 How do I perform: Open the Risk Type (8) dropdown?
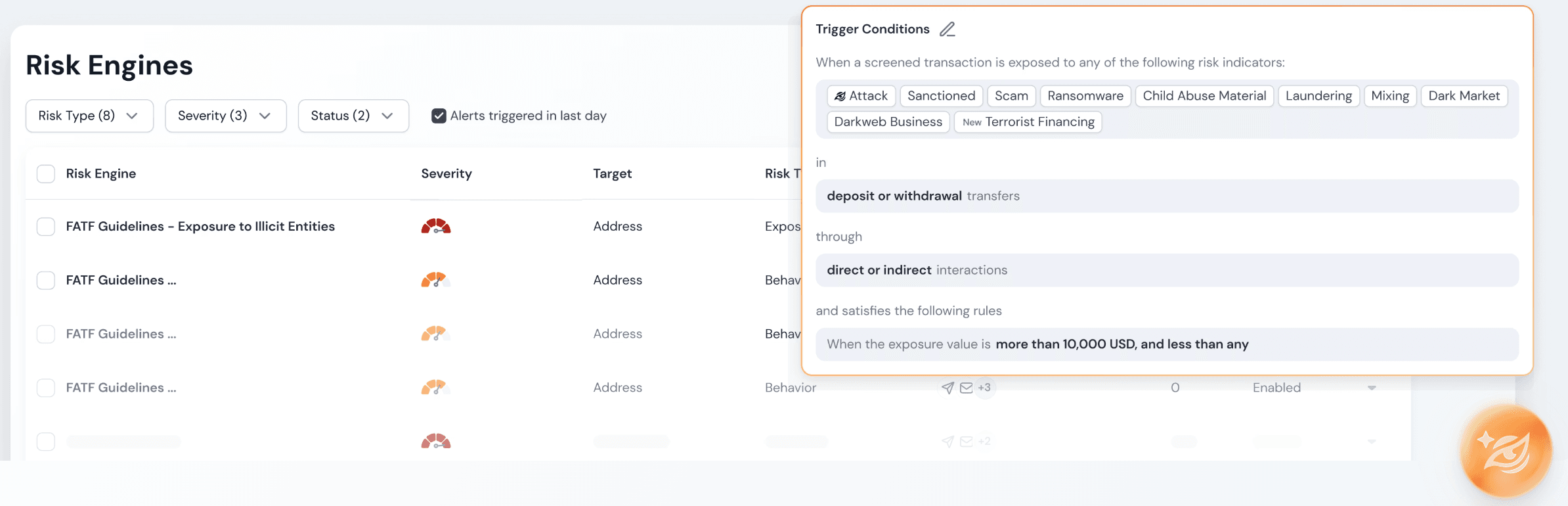tap(89, 116)
